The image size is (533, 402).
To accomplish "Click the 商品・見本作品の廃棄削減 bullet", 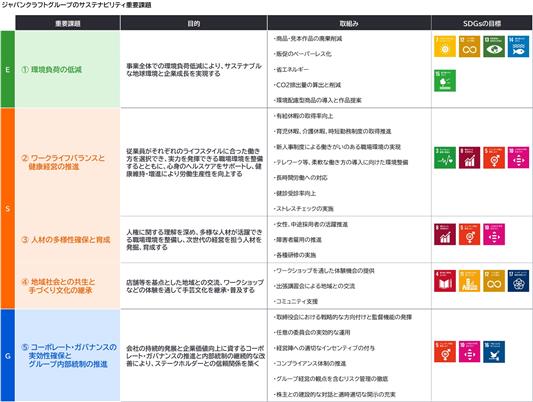I will [308, 38].
